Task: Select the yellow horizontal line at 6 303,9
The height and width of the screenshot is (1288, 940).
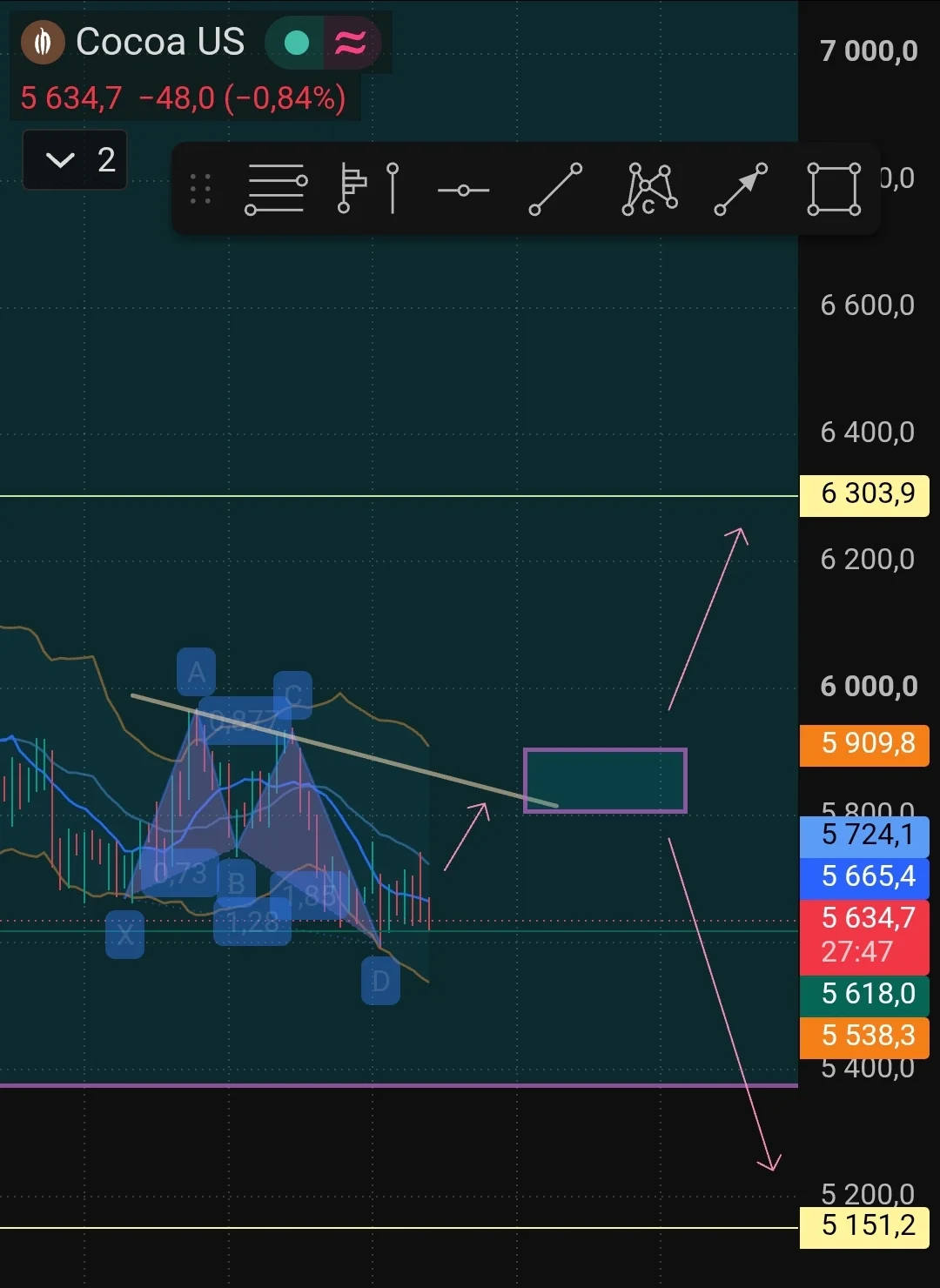Action: [399, 496]
